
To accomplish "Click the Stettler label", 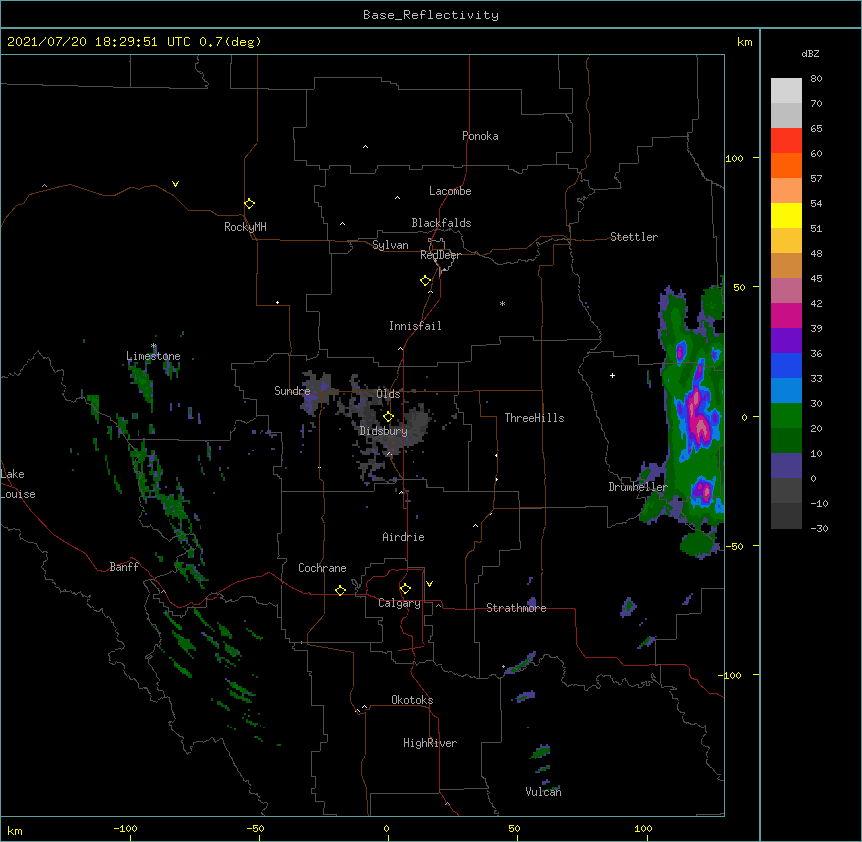I will coord(634,237).
